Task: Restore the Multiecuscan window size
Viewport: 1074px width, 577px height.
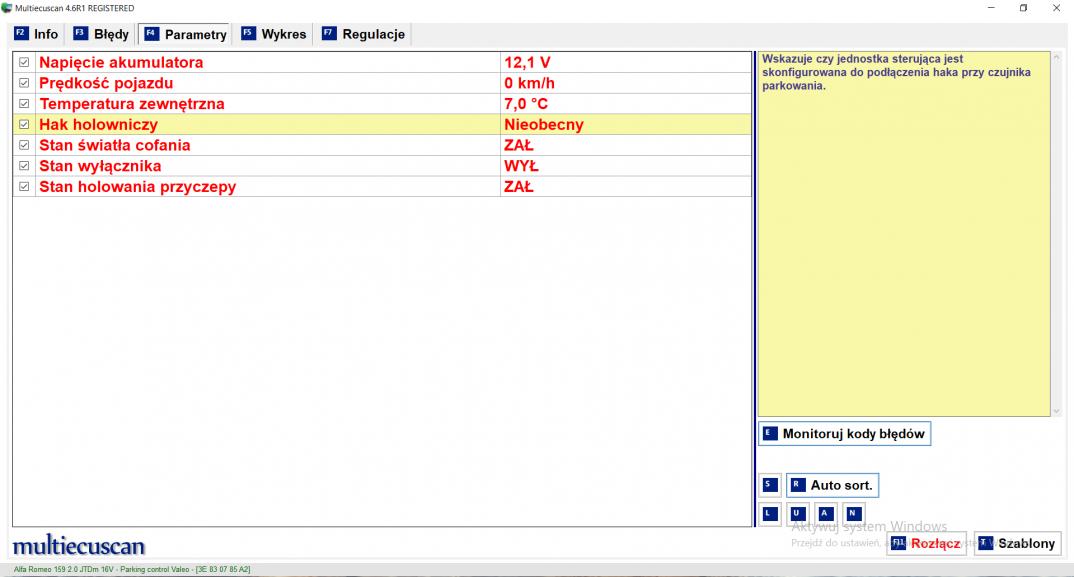Action: point(1023,8)
